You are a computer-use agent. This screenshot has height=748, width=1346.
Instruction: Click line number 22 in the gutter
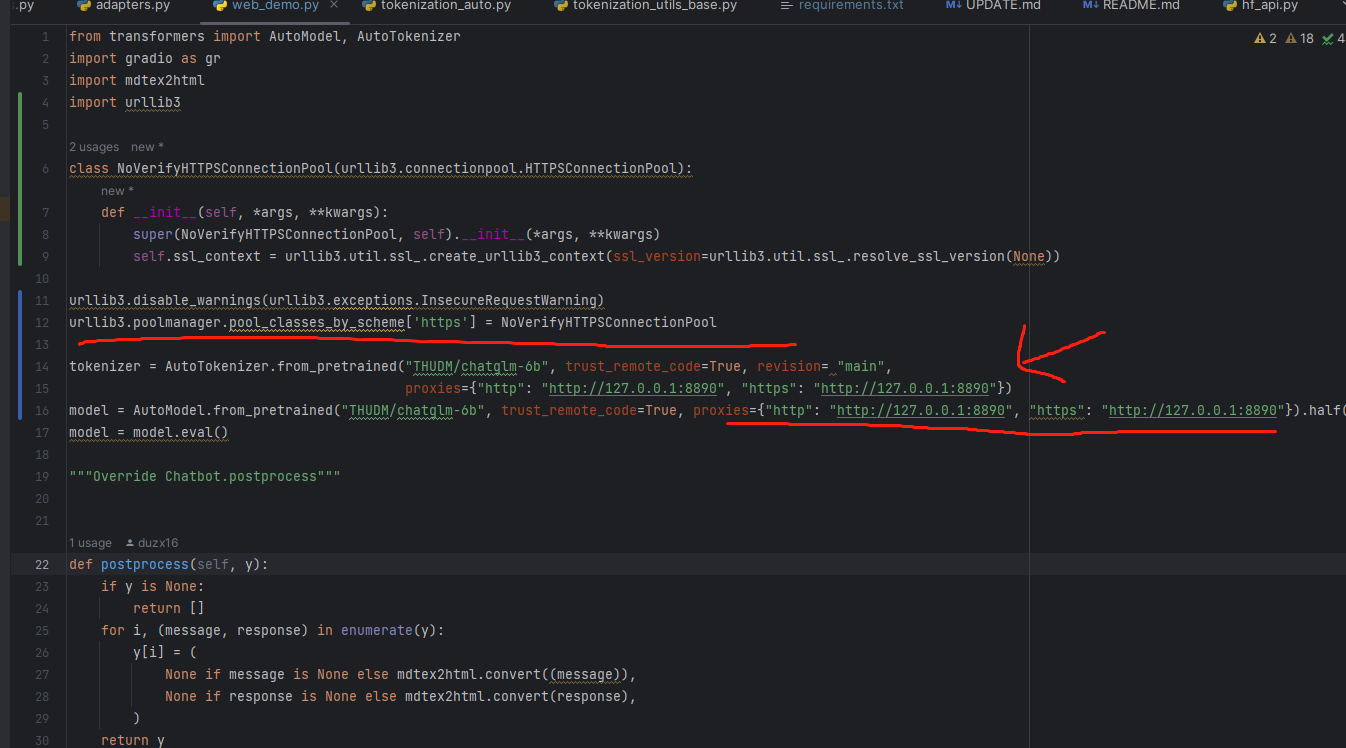coord(42,565)
